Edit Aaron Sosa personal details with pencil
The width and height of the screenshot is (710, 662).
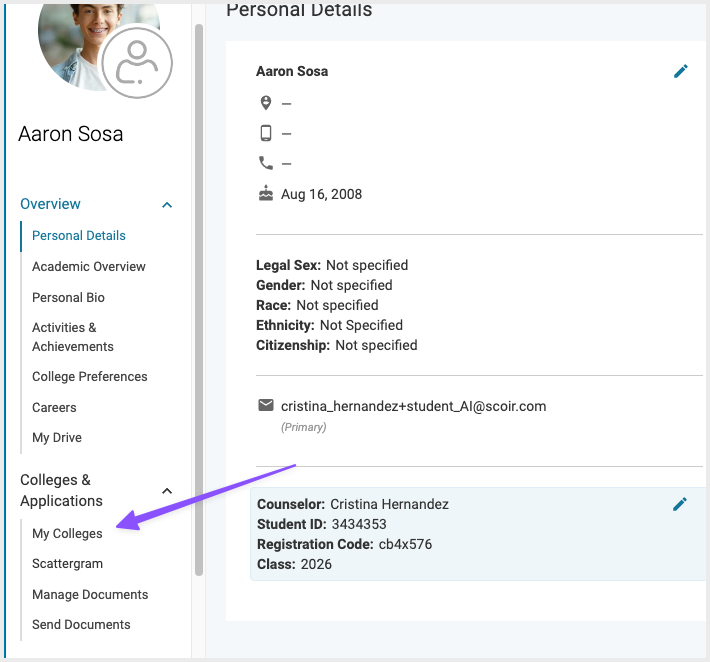(x=681, y=71)
